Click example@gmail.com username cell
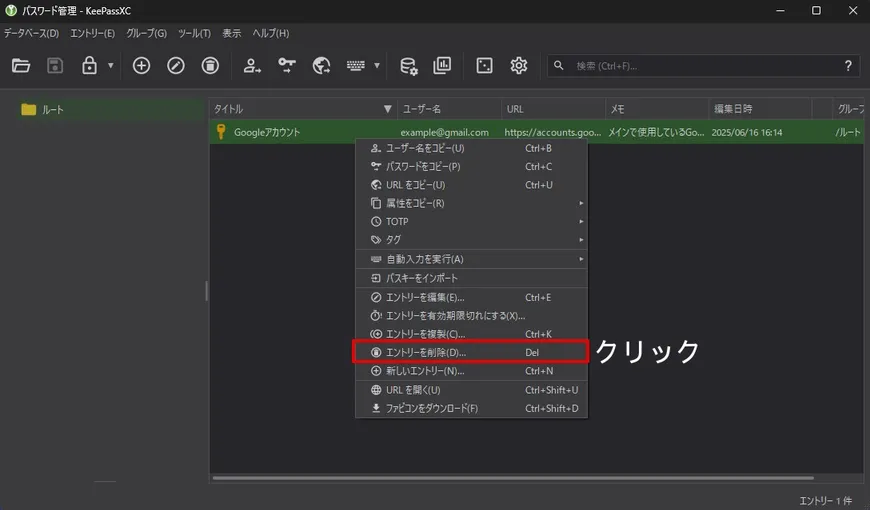The height and width of the screenshot is (510, 870). (444, 132)
